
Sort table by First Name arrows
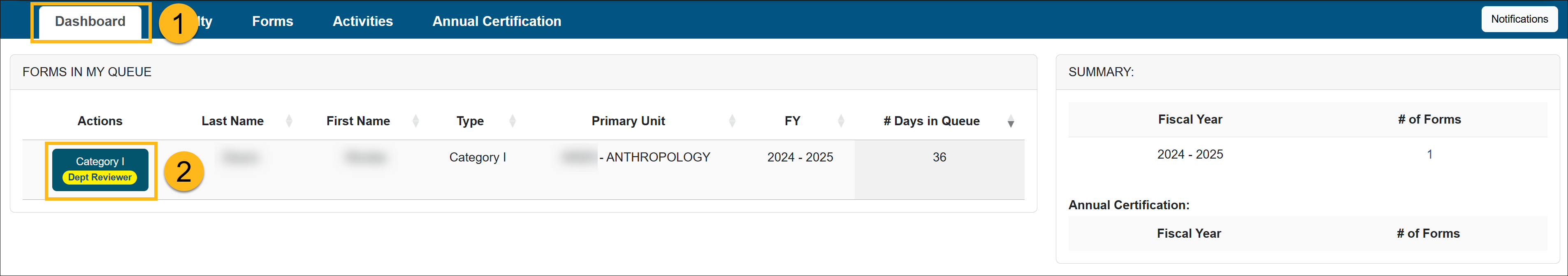[415, 121]
